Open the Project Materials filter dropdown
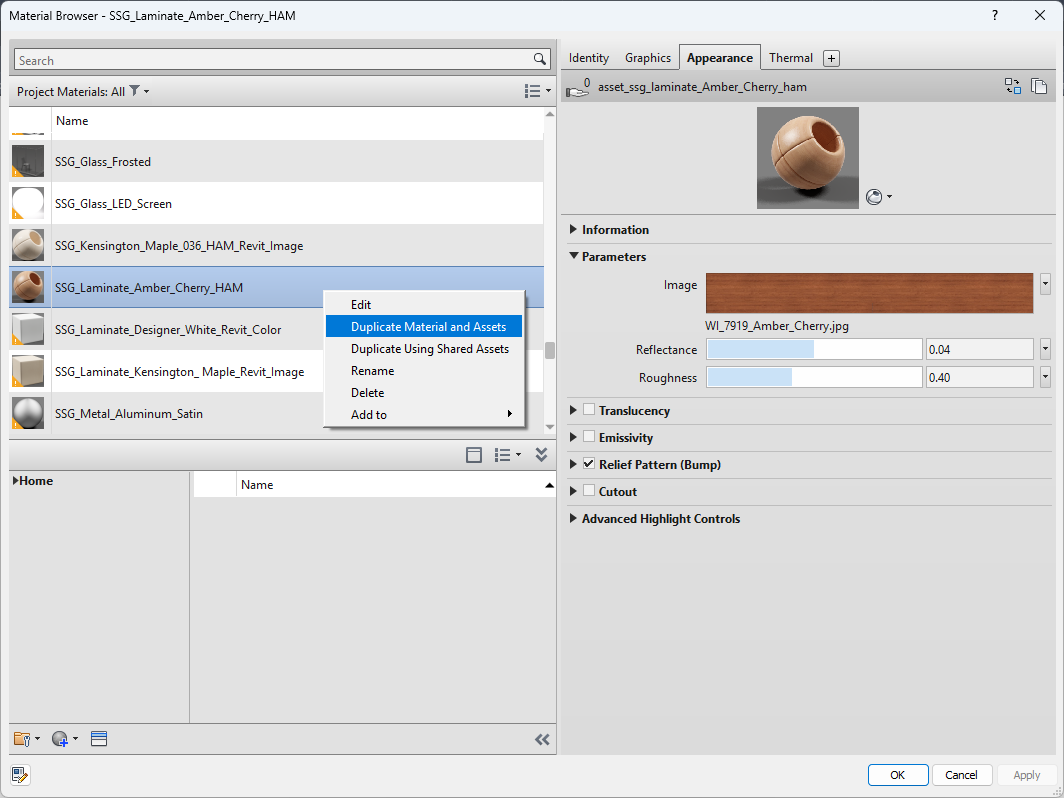Screen dimensions: 1064x798 [138, 91]
